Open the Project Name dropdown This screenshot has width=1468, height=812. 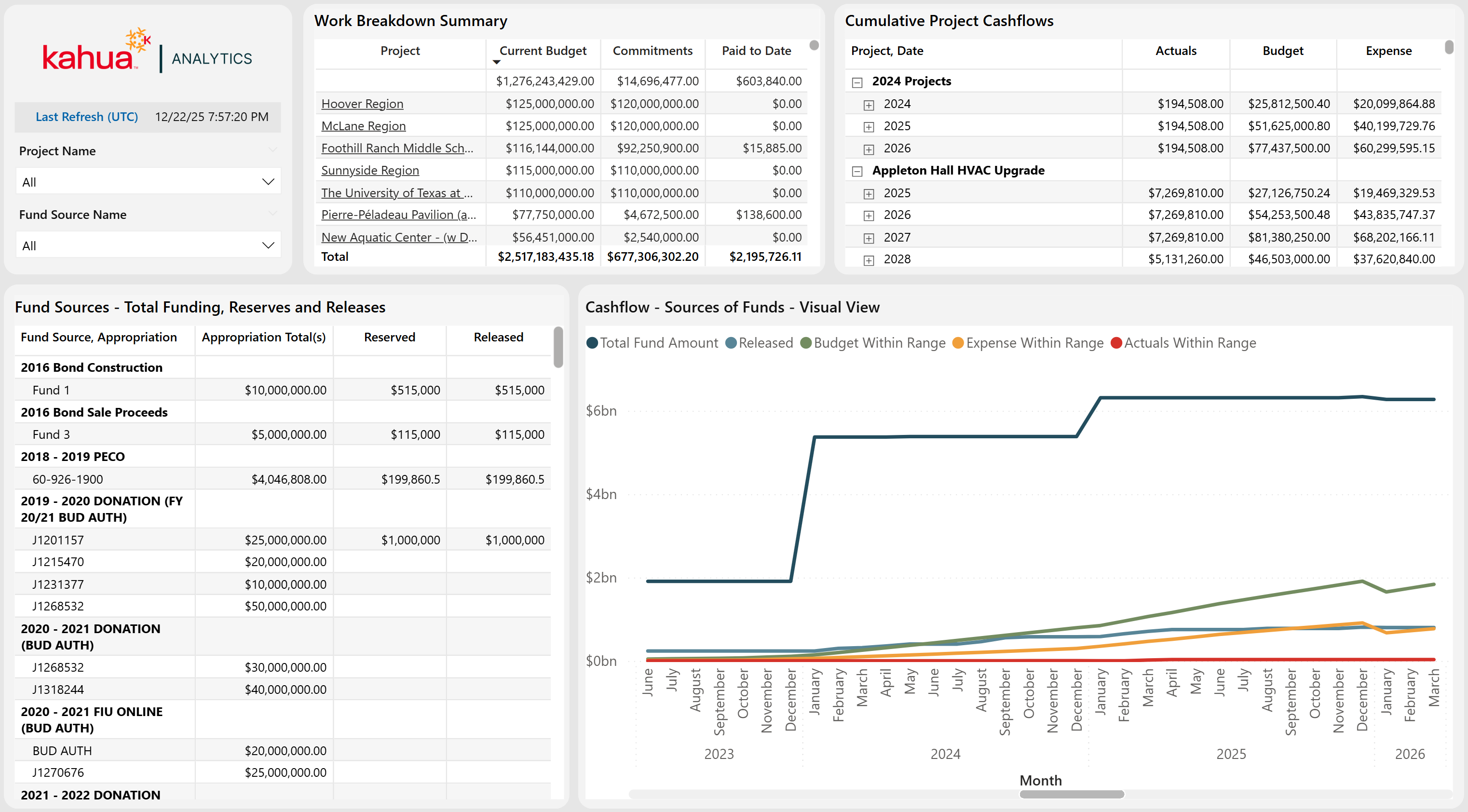tap(148, 182)
